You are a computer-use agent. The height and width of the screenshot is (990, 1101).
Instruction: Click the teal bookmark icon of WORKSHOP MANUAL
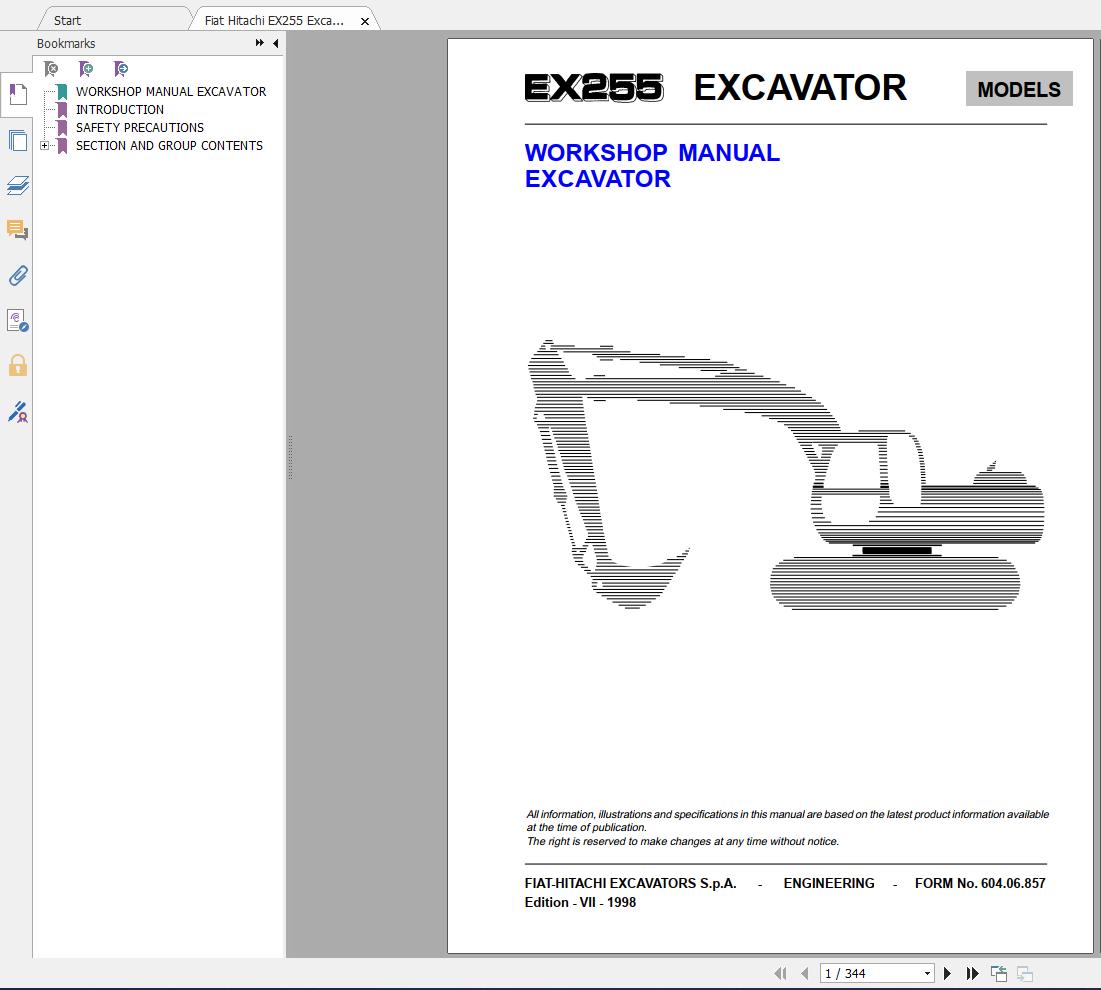click(62, 91)
